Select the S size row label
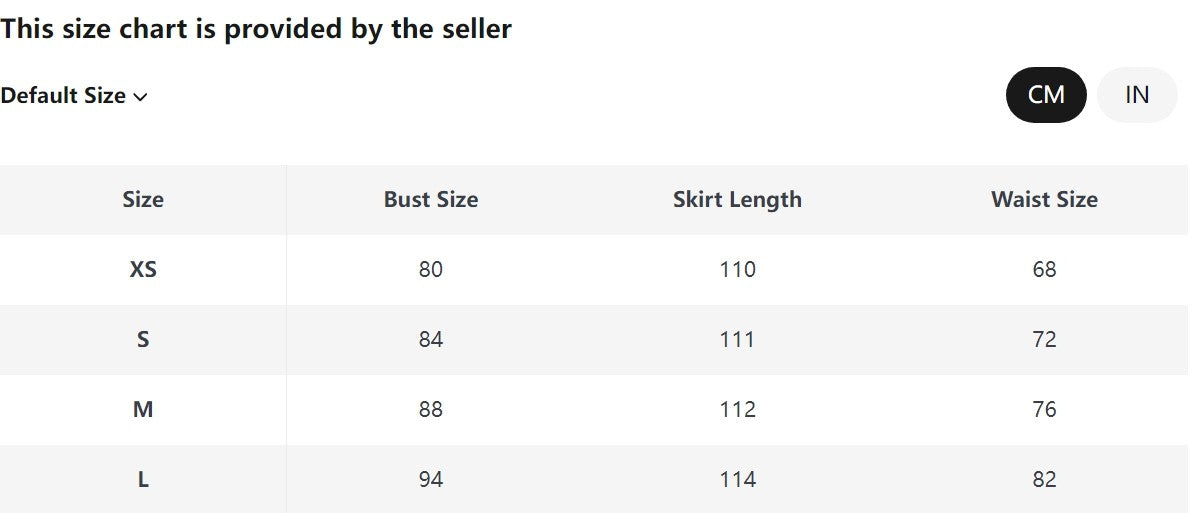 [x=143, y=339]
